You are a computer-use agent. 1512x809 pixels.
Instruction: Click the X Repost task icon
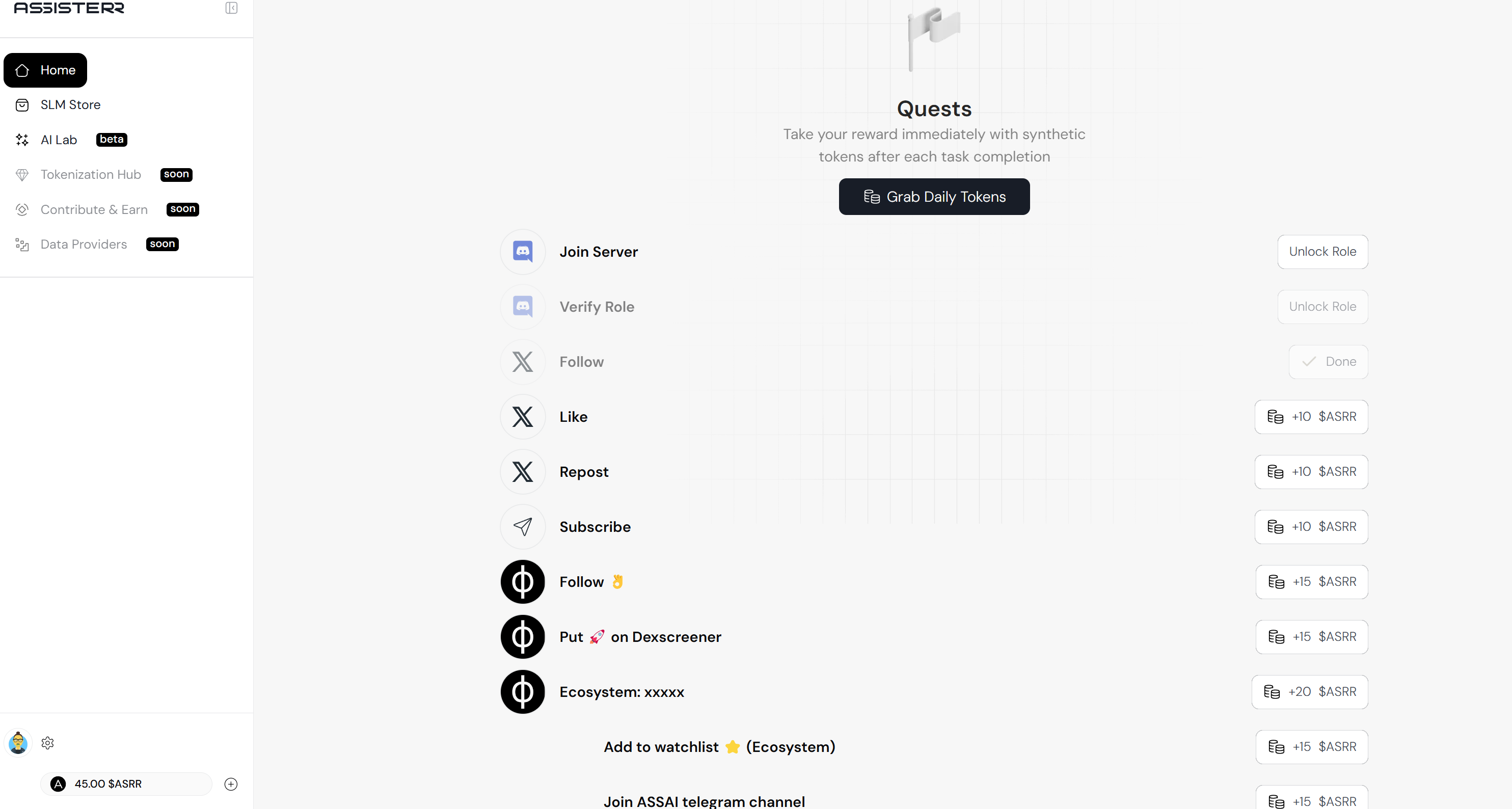pyautogui.click(x=522, y=471)
